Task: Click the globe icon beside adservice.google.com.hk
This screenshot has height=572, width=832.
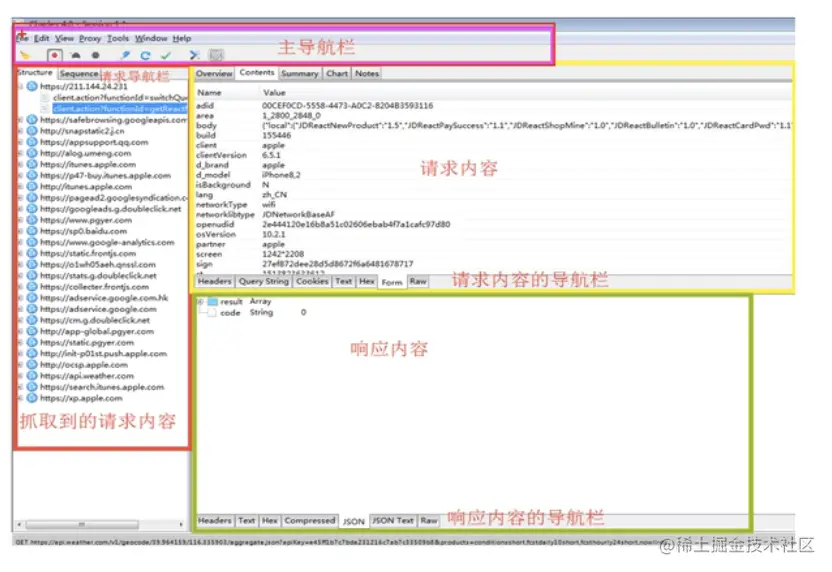Action: [x=32, y=298]
